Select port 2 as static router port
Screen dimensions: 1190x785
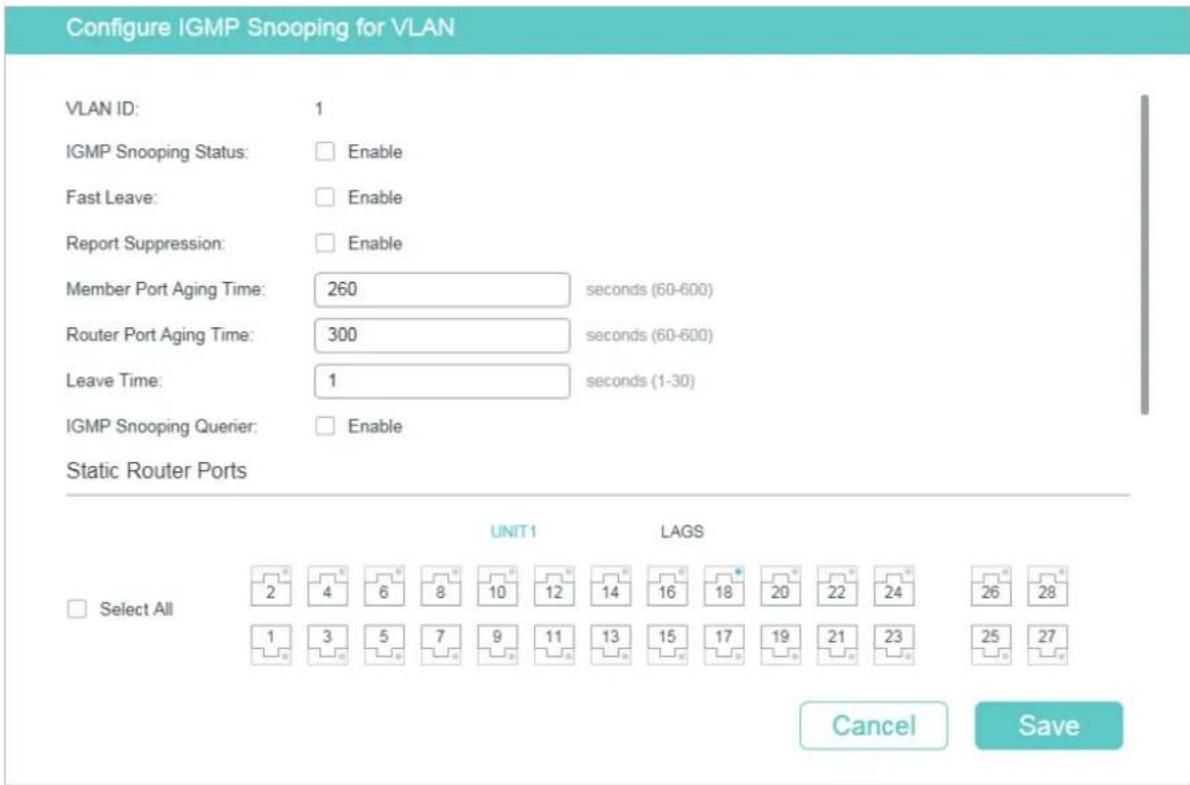click(x=270, y=586)
